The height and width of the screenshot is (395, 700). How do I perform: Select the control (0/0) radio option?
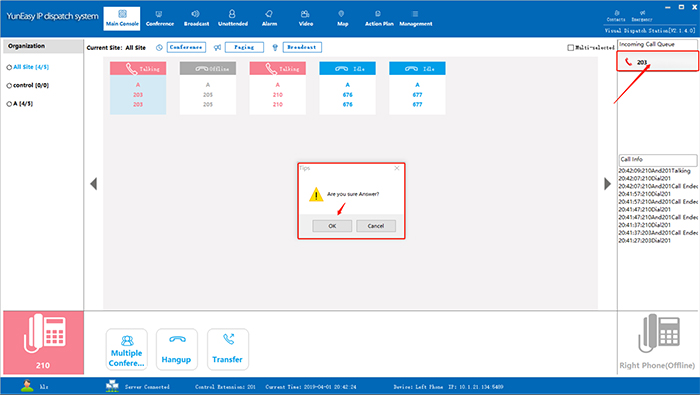(9, 86)
